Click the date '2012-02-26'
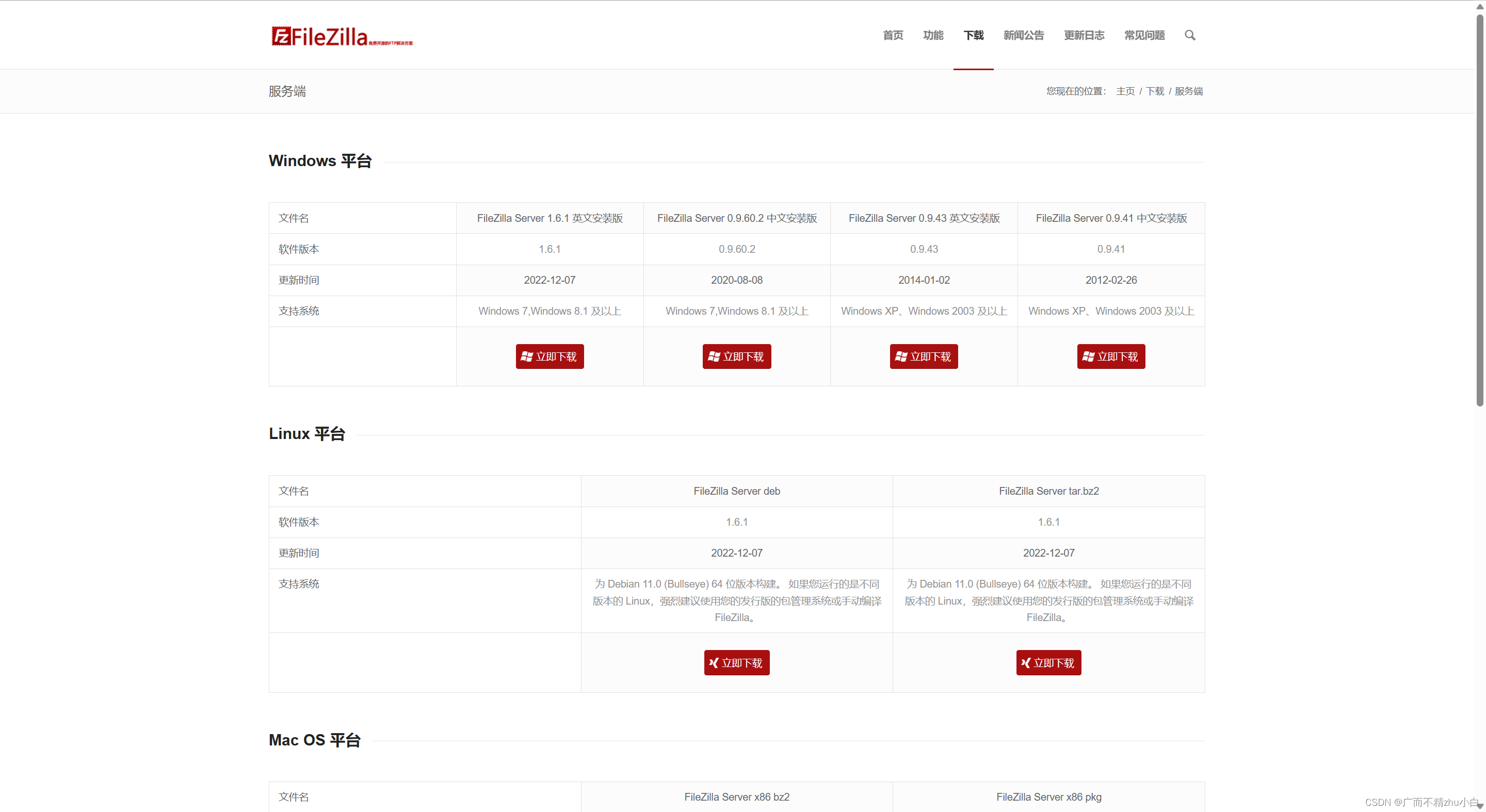The height and width of the screenshot is (812, 1486). [x=1111, y=280]
